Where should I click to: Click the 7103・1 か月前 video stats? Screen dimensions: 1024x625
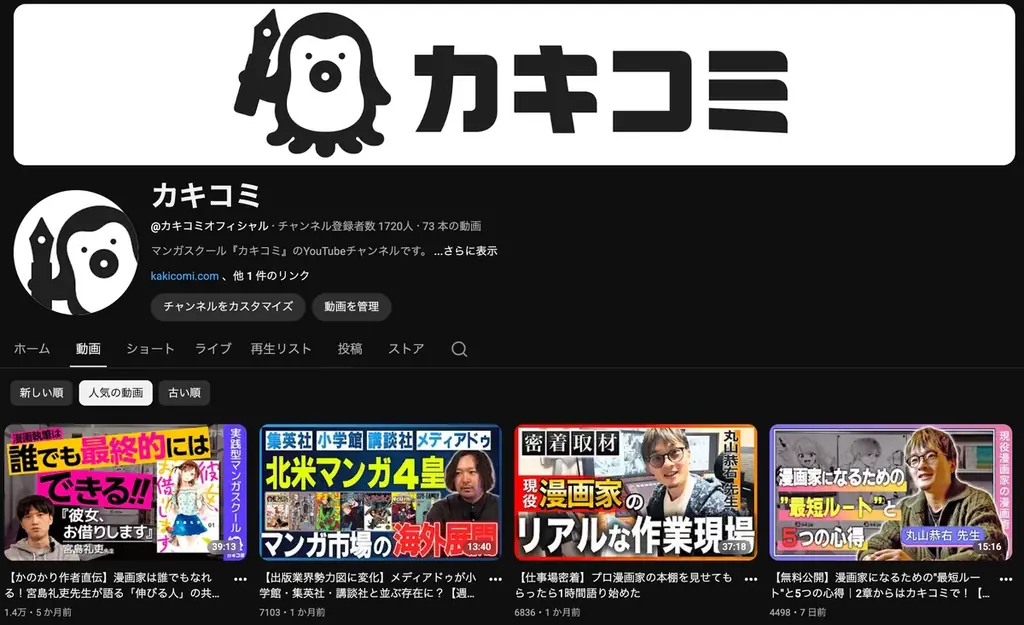[x=292, y=613]
